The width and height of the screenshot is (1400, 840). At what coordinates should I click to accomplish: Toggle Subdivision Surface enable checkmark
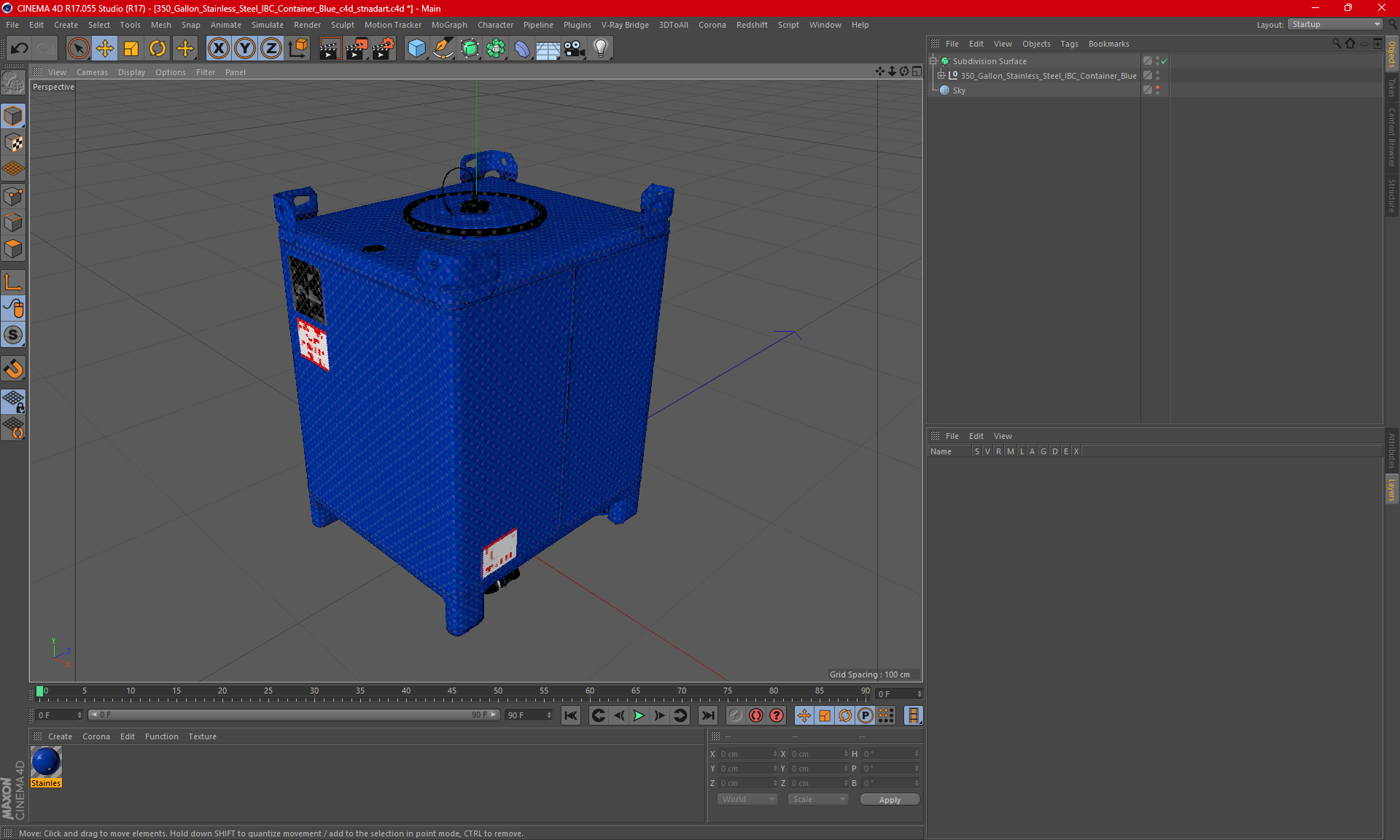[1164, 61]
